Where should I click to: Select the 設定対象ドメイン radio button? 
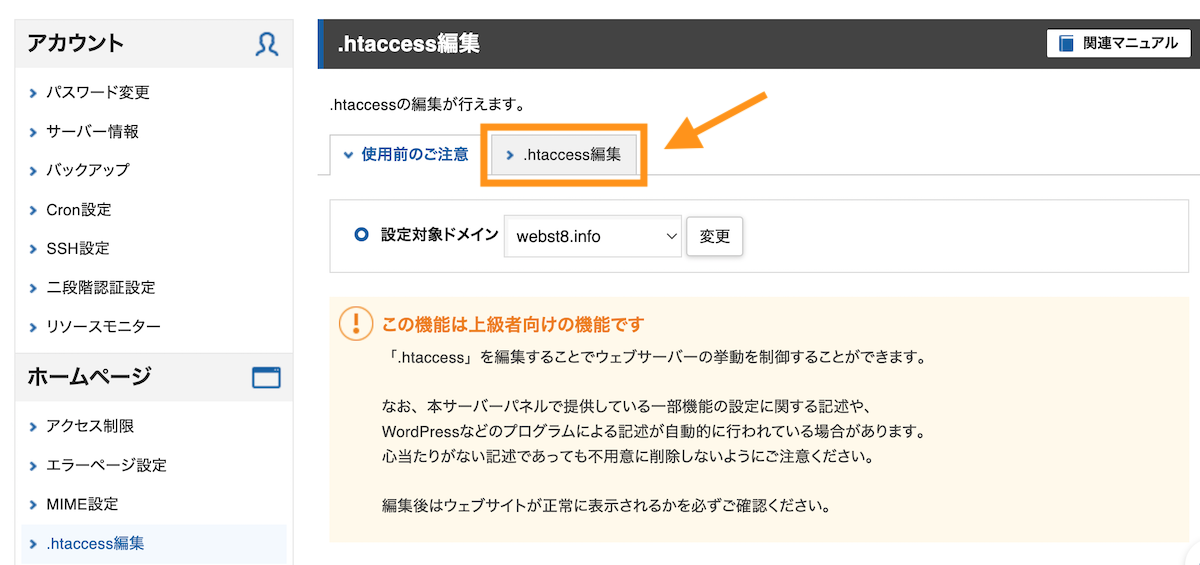pos(362,236)
